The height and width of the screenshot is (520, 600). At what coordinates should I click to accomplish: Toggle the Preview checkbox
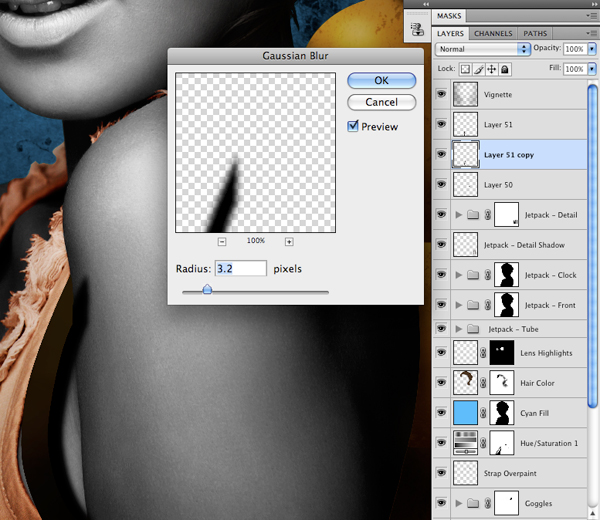tap(353, 126)
